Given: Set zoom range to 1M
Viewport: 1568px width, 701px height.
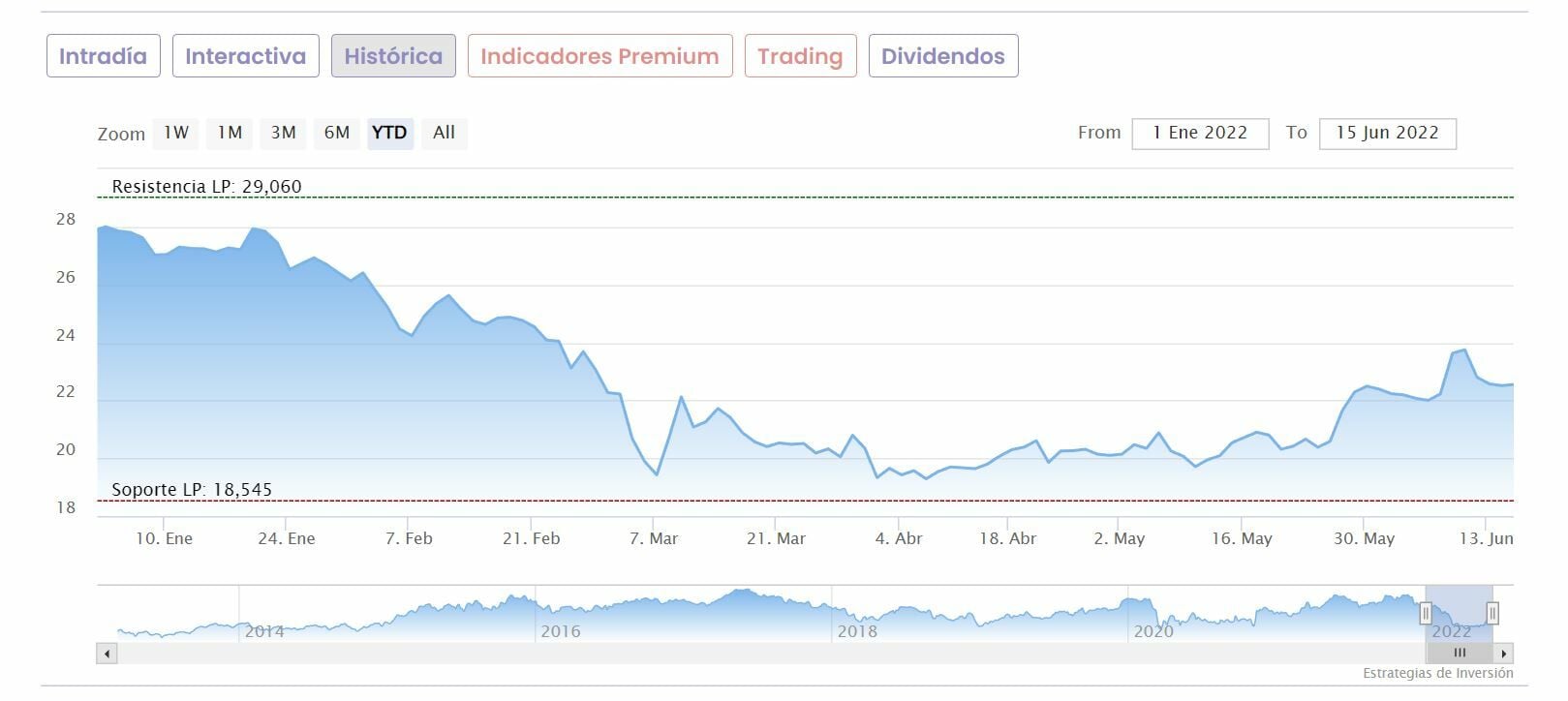Looking at the screenshot, I should (x=230, y=133).
